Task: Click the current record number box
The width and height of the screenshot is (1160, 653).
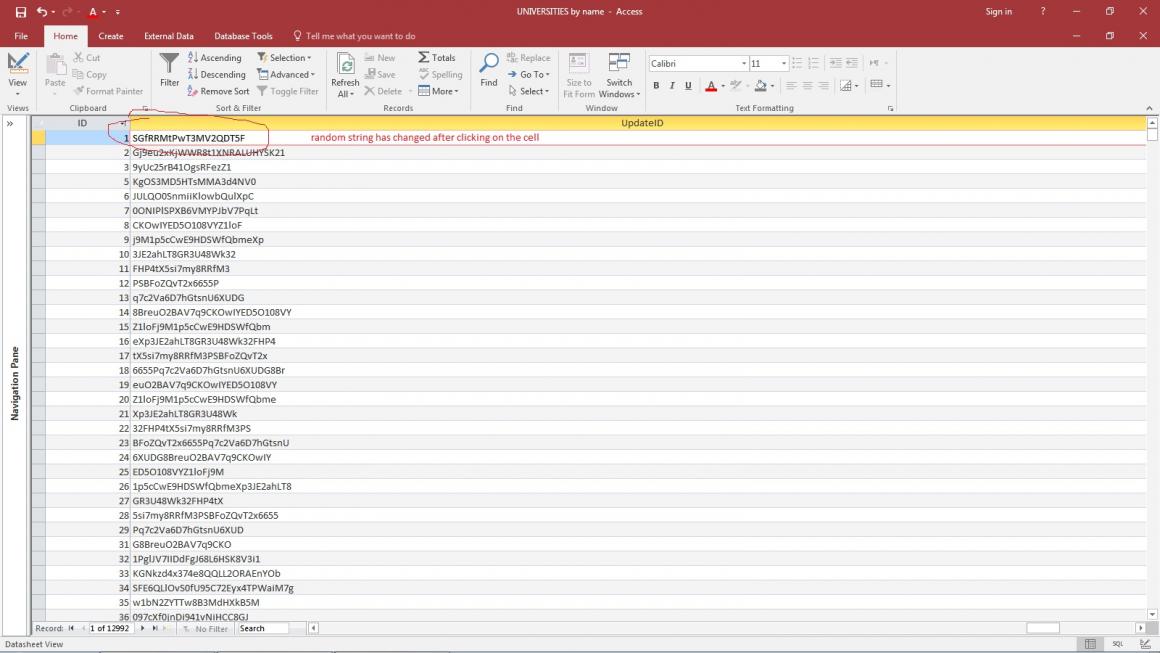Action: pyautogui.click(x=111, y=629)
